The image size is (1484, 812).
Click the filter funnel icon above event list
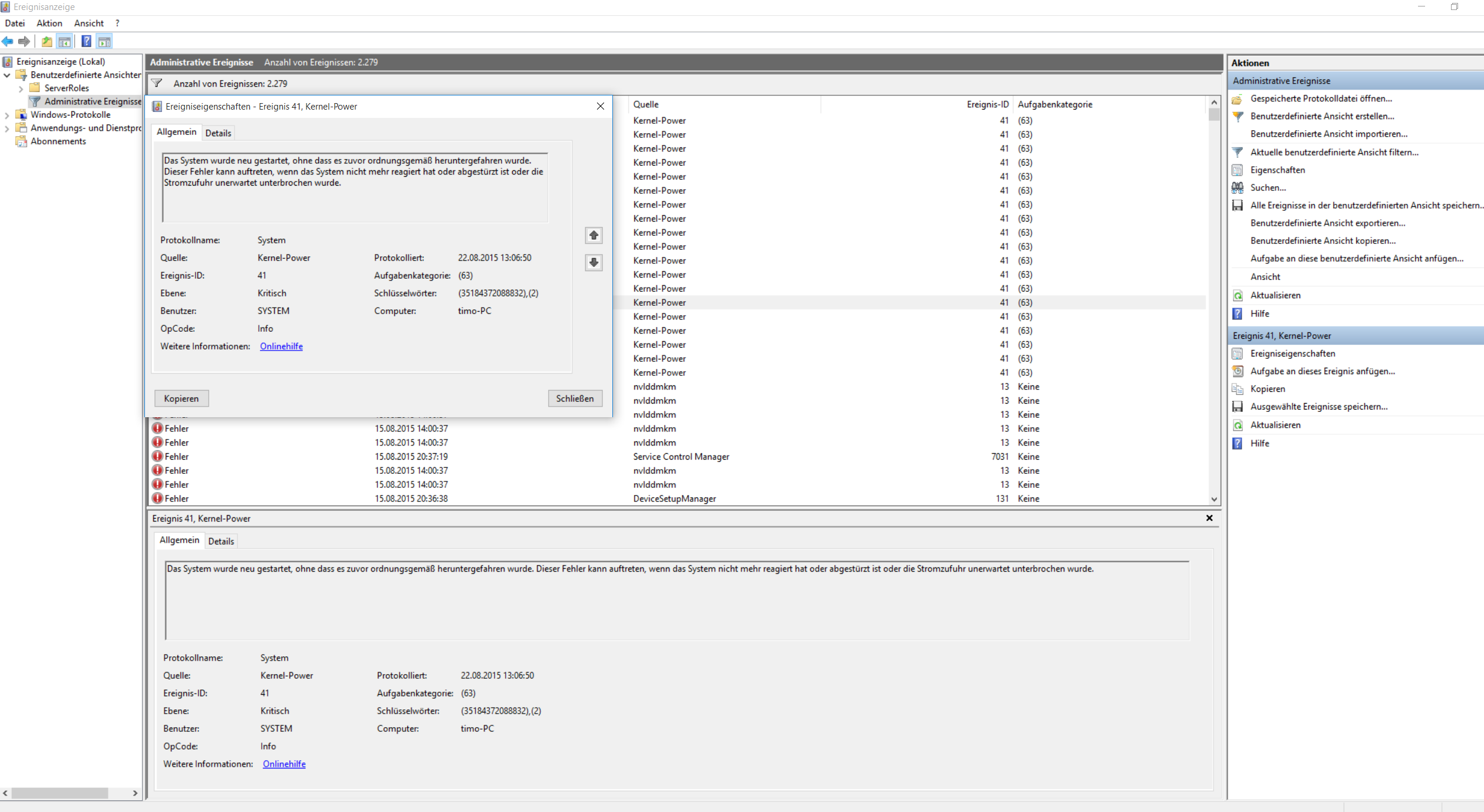pos(157,83)
